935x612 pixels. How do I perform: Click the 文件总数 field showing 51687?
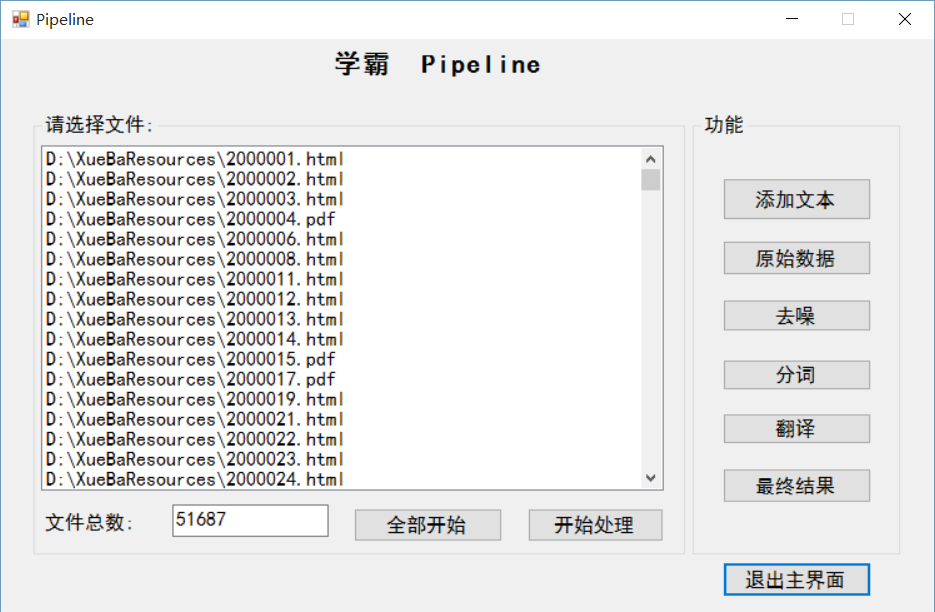pyautogui.click(x=250, y=520)
